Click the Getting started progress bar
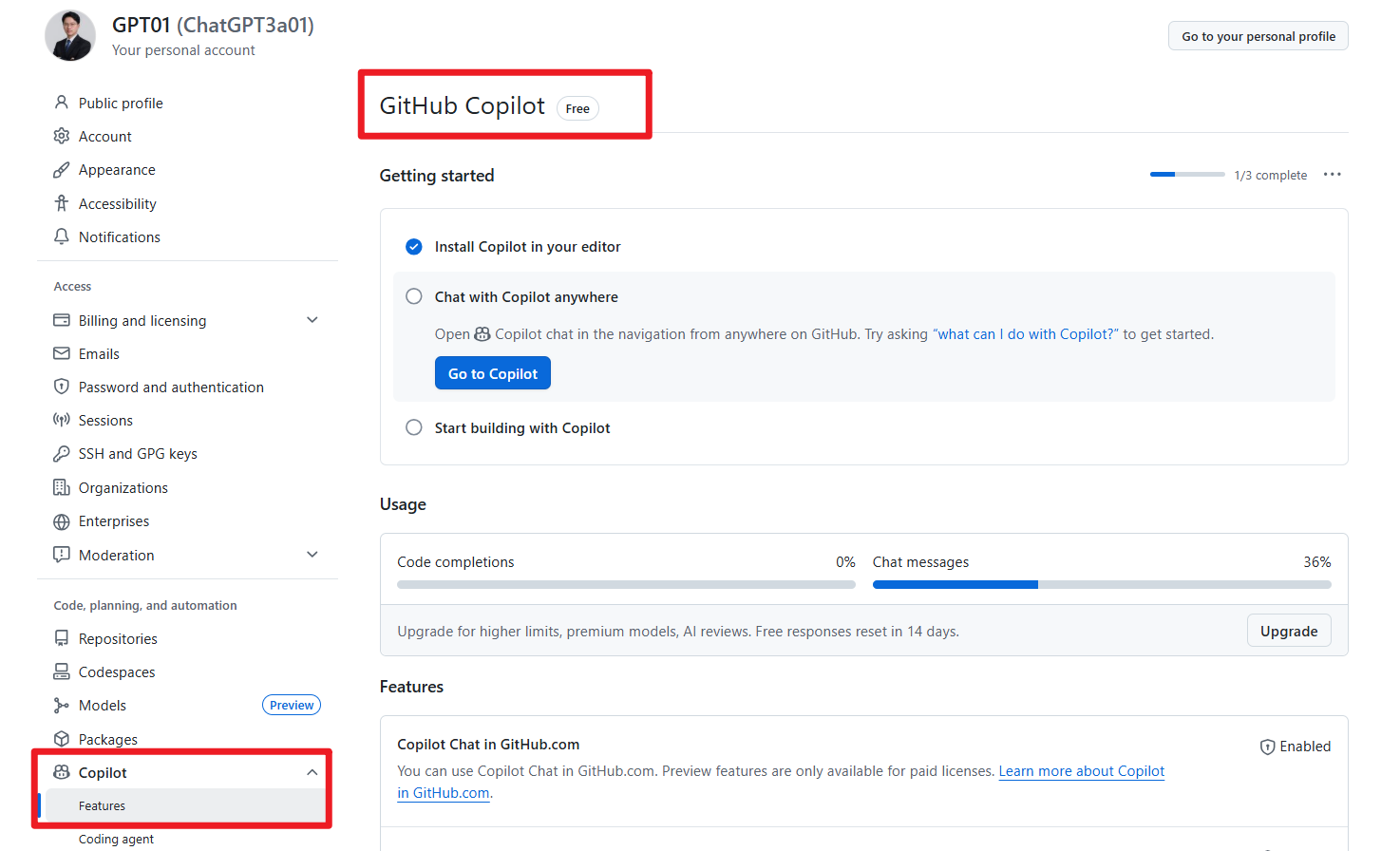 pos(1186,174)
